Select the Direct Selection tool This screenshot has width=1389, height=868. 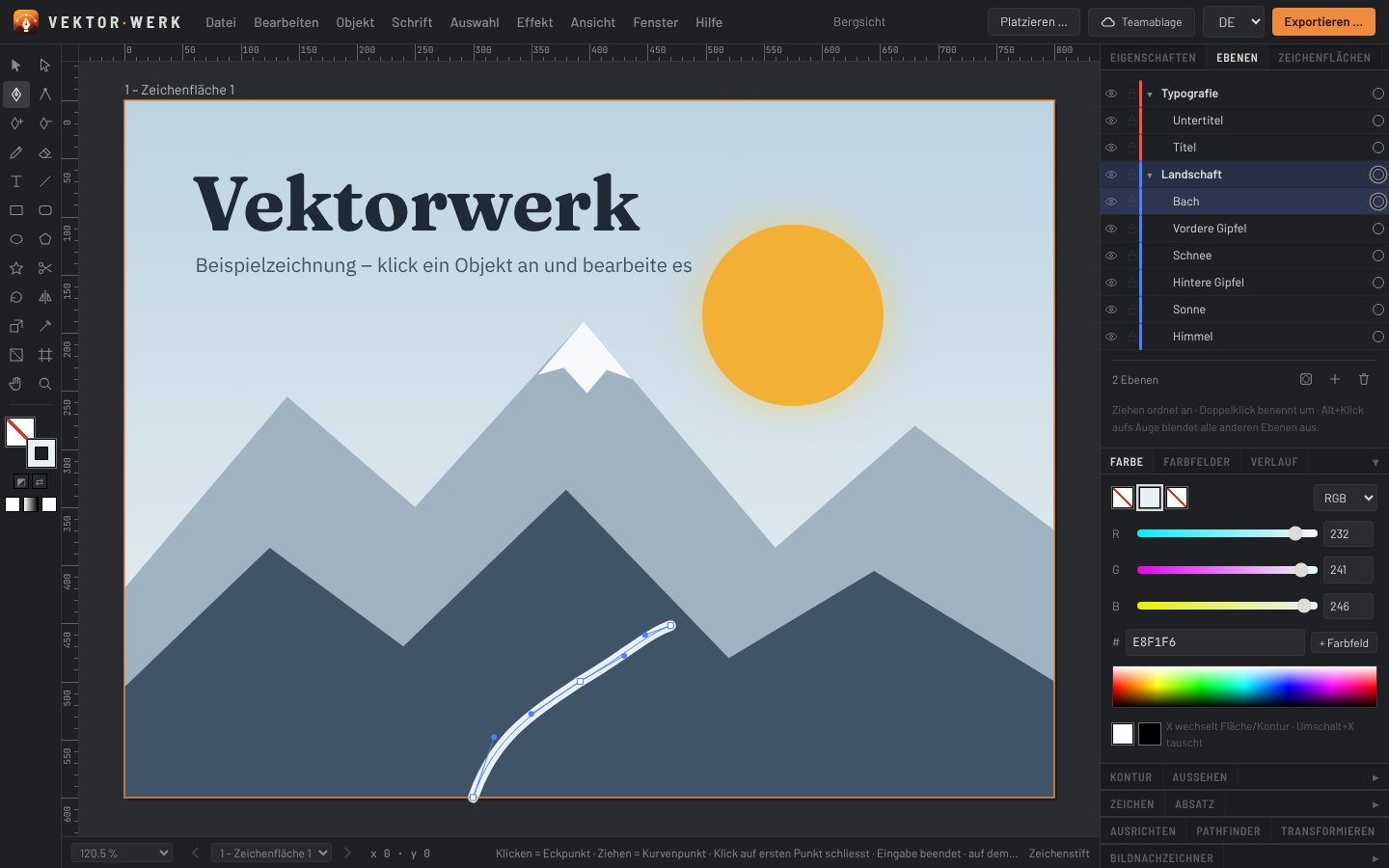(x=45, y=66)
